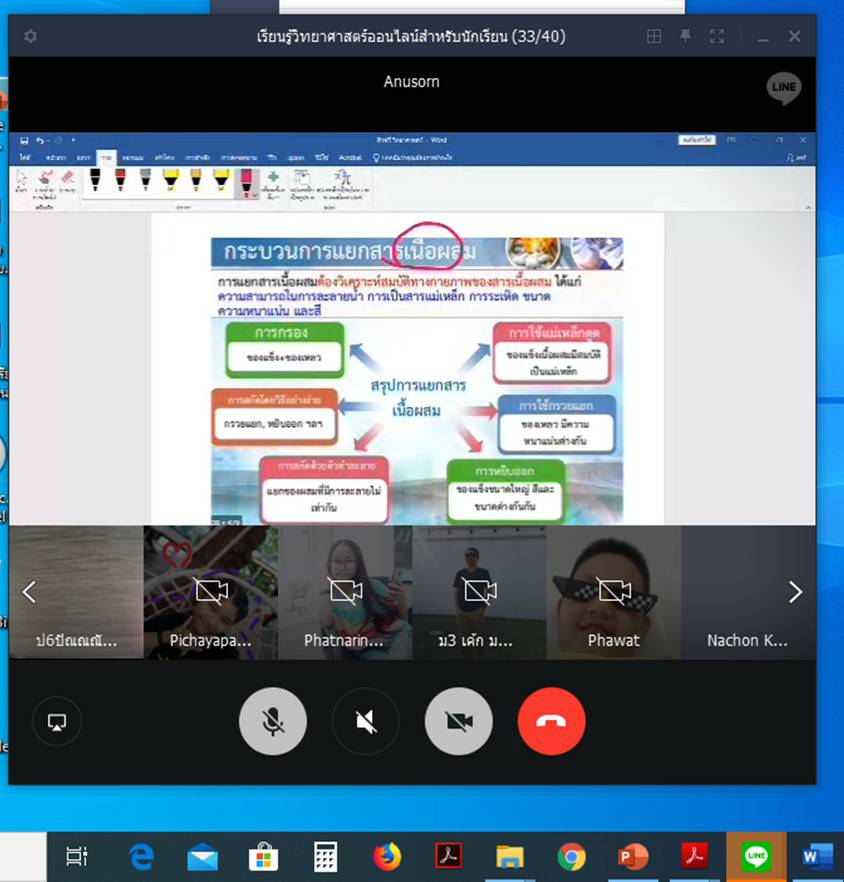The height and width of the screenshot is (882, 844).
Task: Open Firefox from the taskbar
Action: point(386,856)
